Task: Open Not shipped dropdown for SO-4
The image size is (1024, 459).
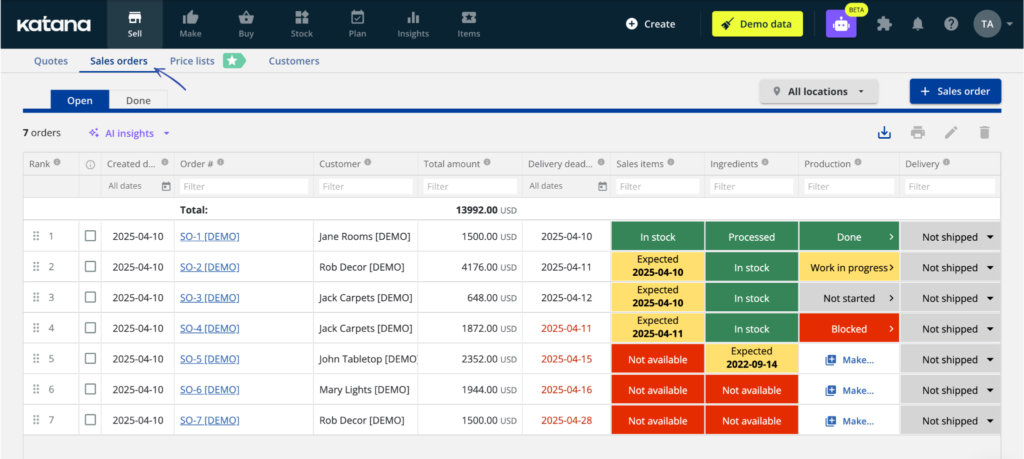Action: pos(950,329)
